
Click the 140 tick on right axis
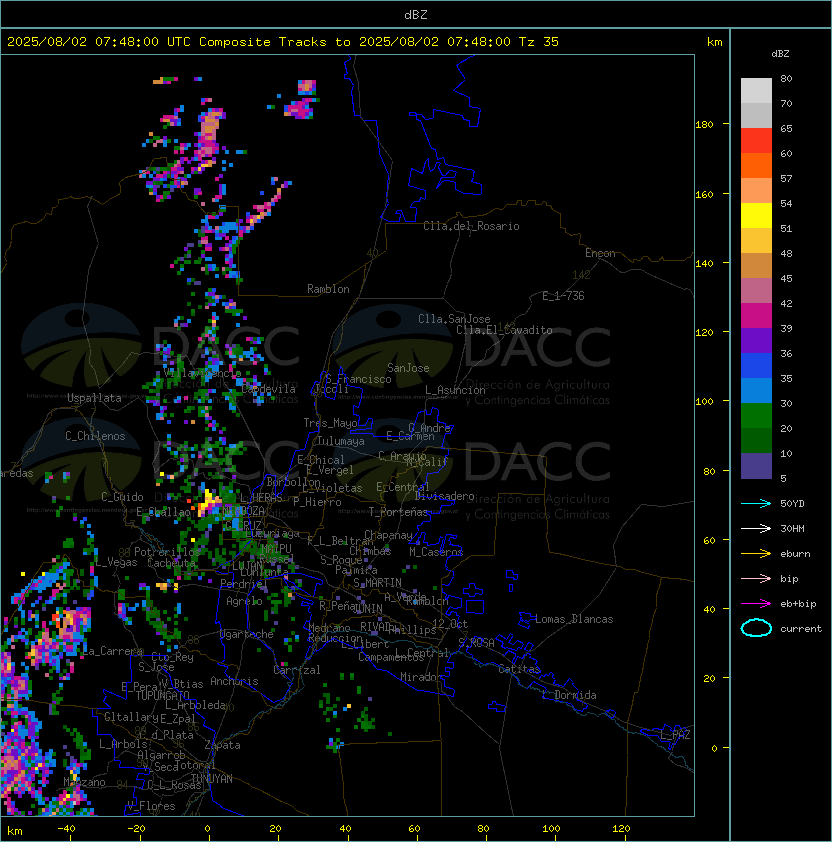(x=704, y=264)
